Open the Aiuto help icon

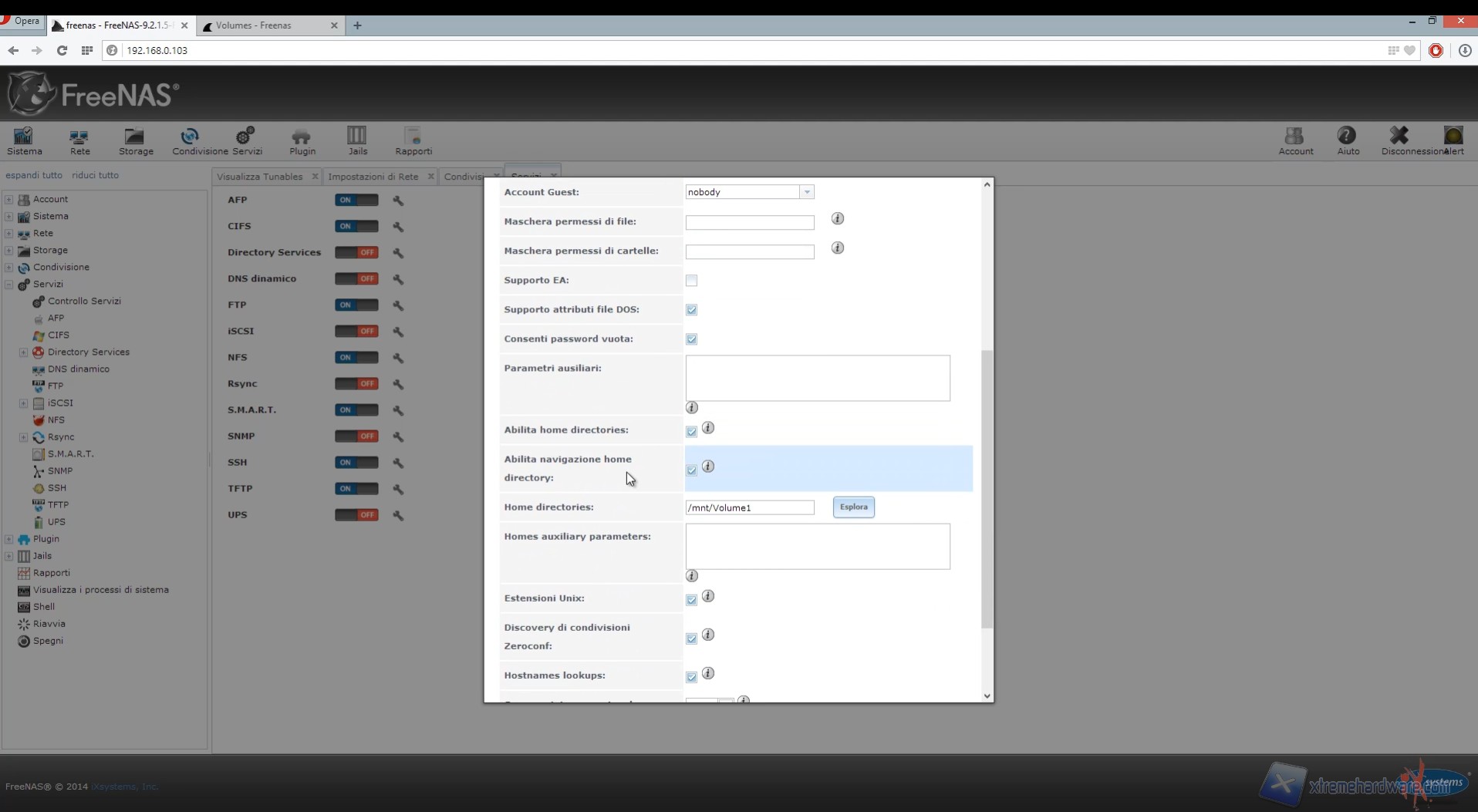point(1347,141)
